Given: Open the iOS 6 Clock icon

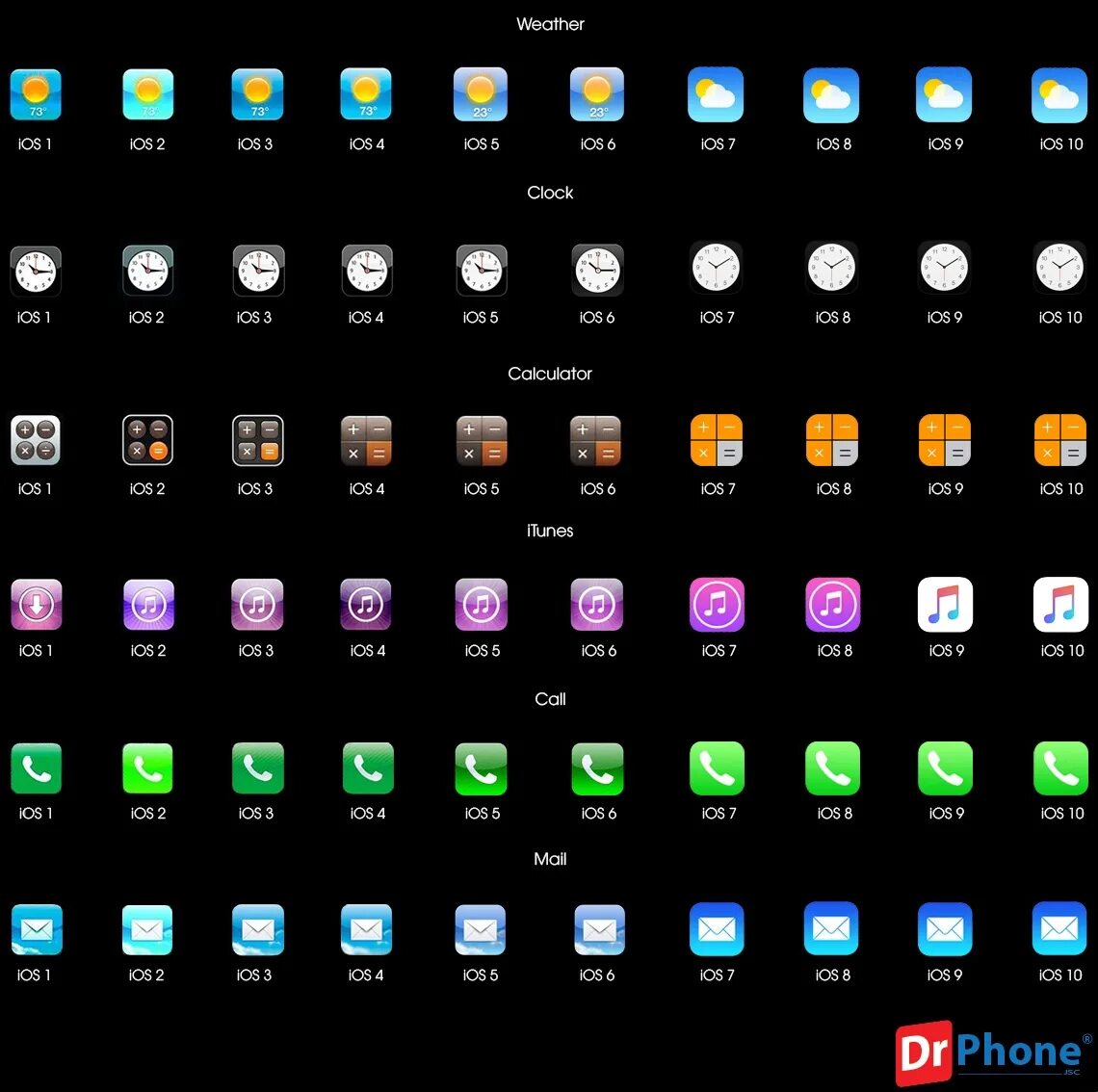Looking at the screenshot, I should point(597,271).
